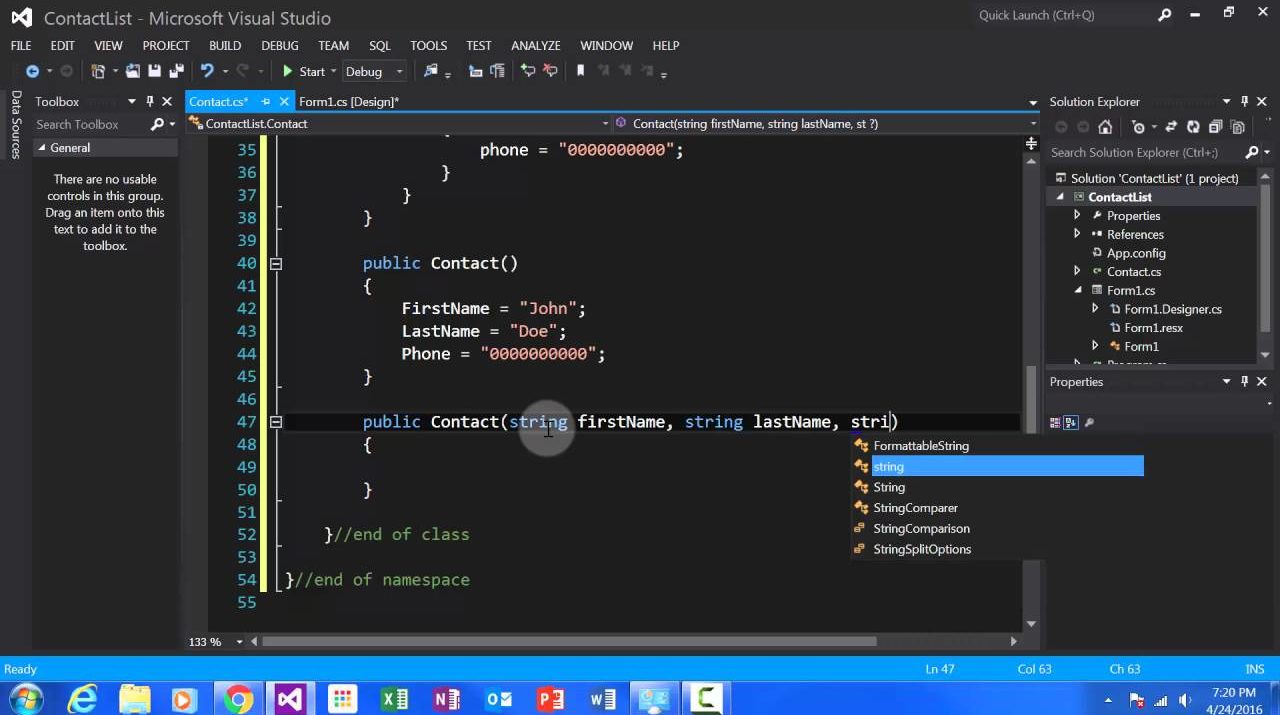This screenshot has width=1280, height=715.
Task: Click the editor horizontal scrollbar thumb
Action: pos(570,641)
